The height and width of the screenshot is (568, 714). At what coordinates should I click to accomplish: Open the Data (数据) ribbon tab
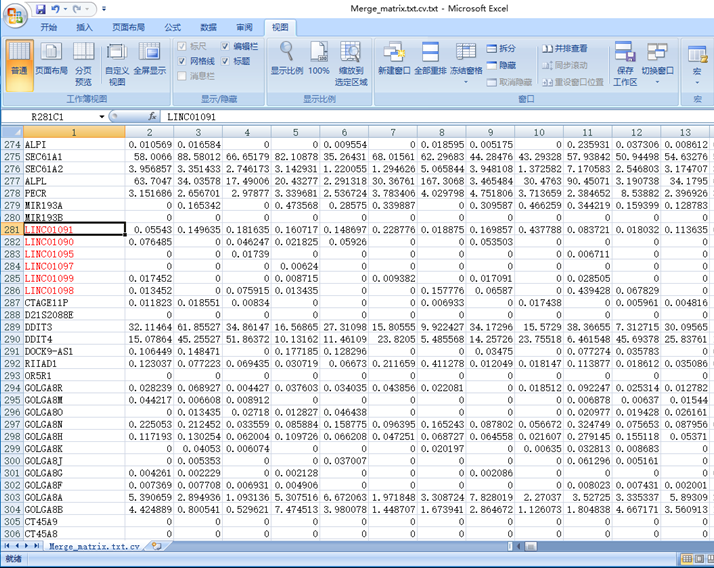pos(208,27)
